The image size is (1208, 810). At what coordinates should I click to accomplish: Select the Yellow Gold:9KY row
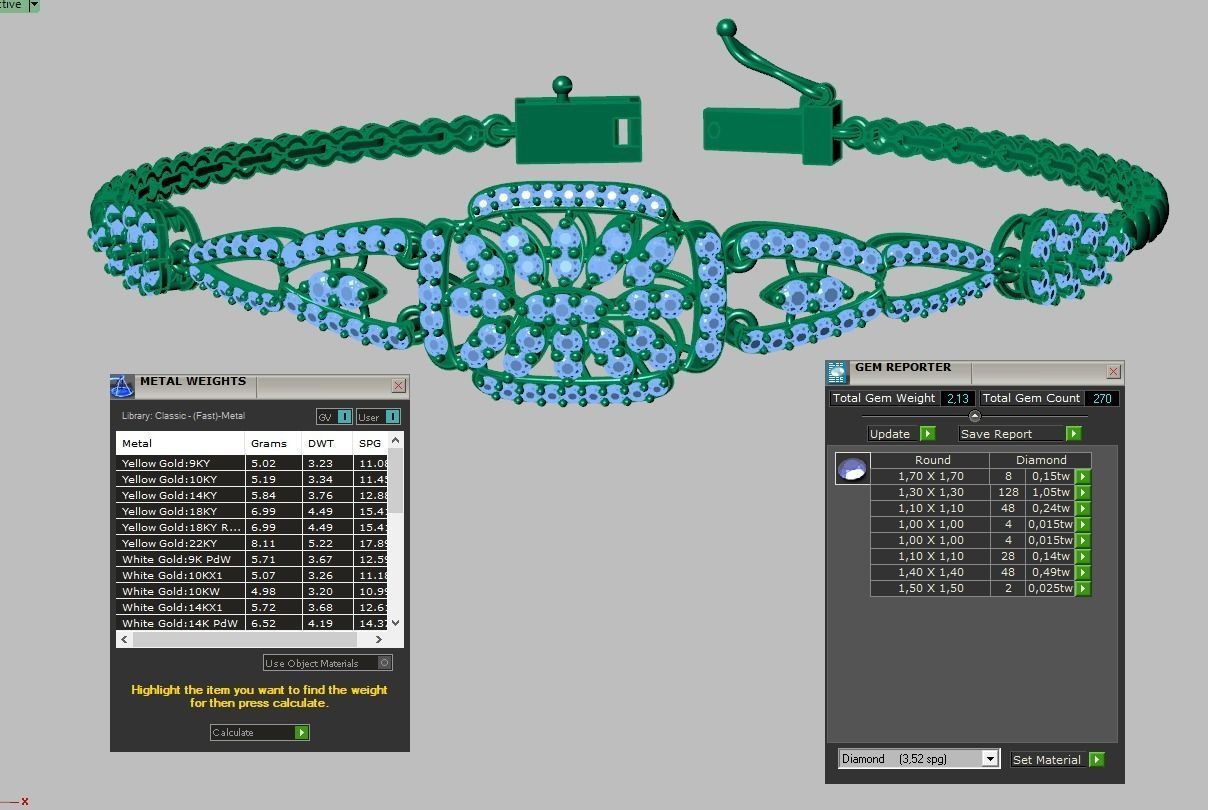click(x=252, y=463)
